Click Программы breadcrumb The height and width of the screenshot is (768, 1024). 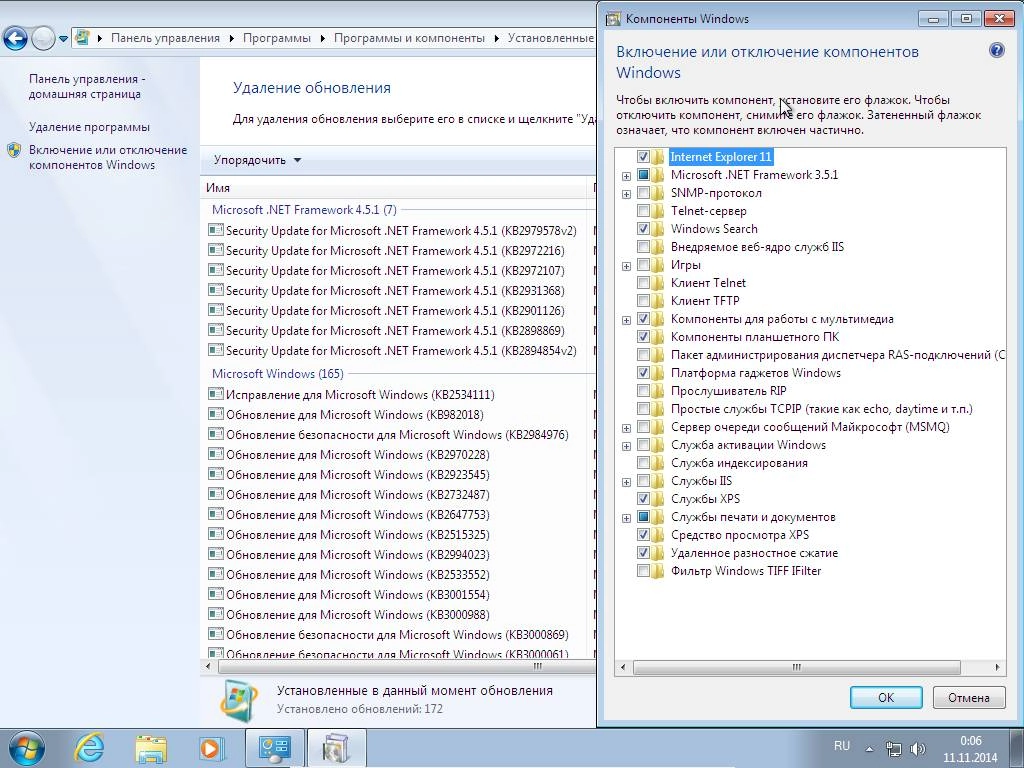(276, 38)
